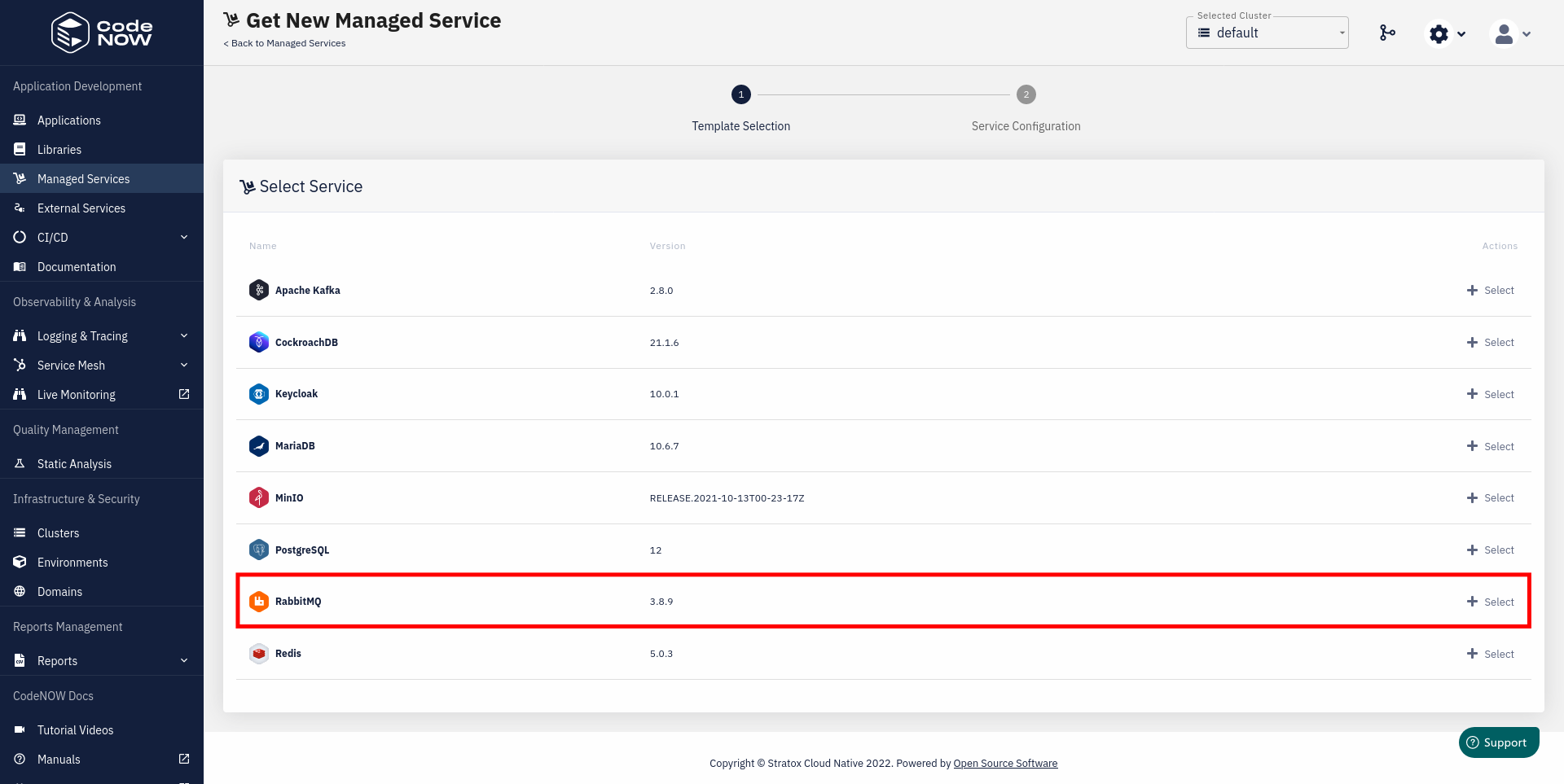This screenshot has width=1564, height=784.
Task: Open the Support chat button
Action: [1499, 742]
